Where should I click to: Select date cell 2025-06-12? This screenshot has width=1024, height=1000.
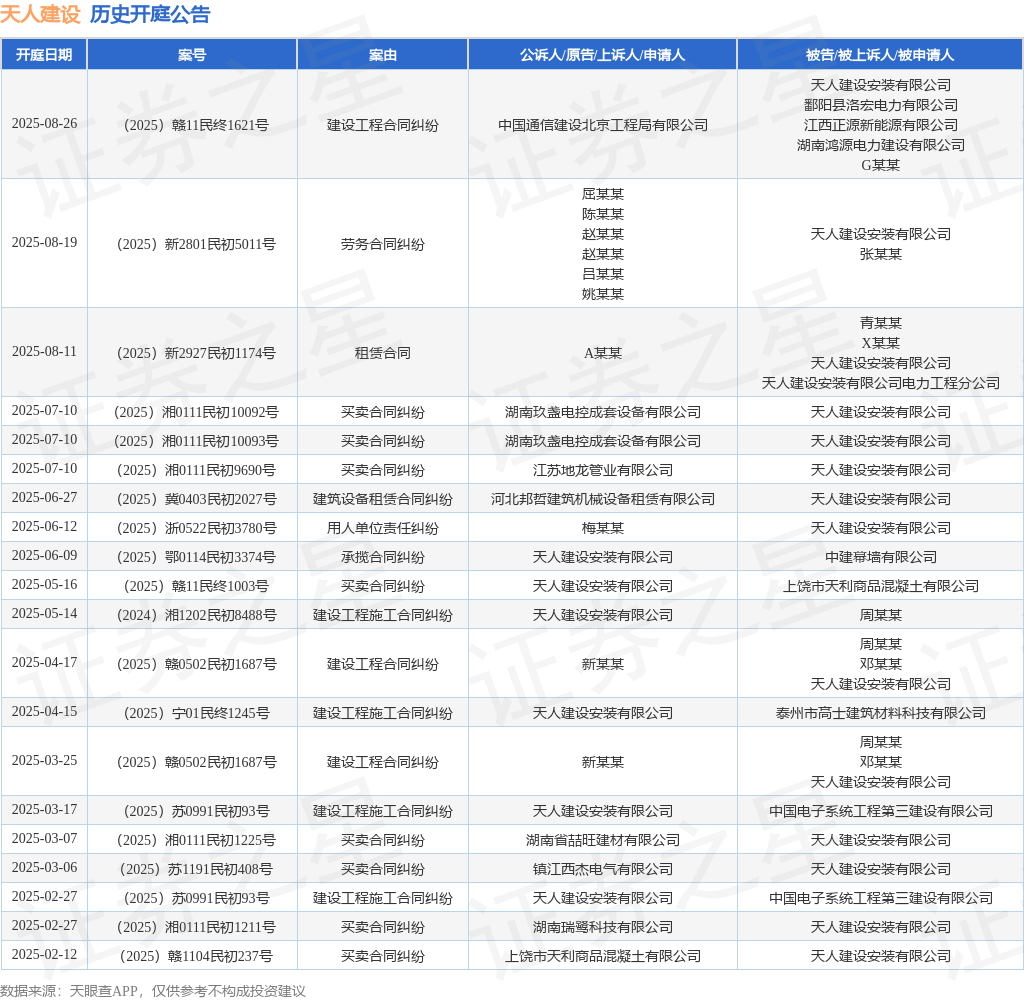[x=44, y=526]
